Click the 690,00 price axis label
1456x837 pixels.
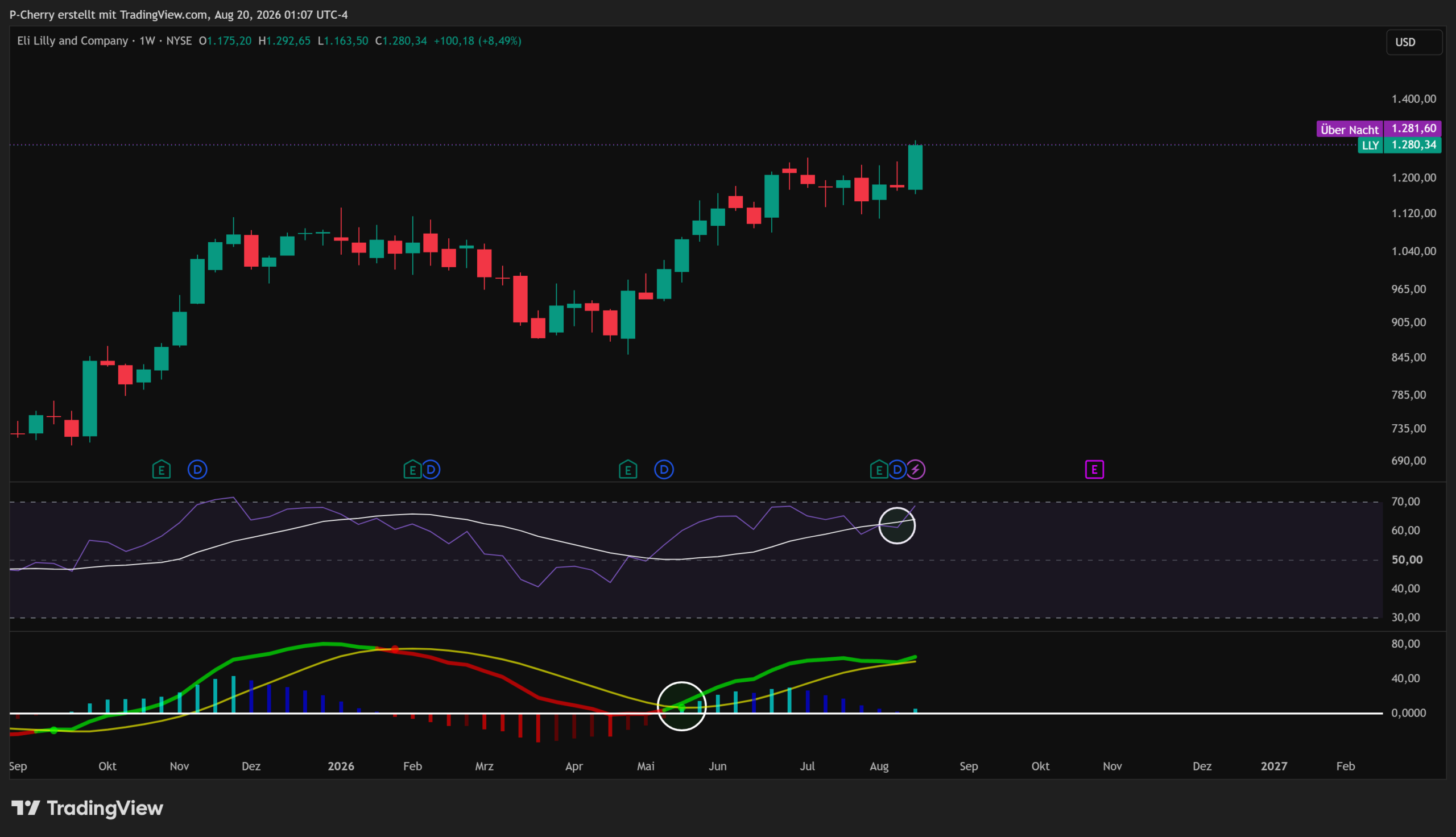click(1409, 461)
